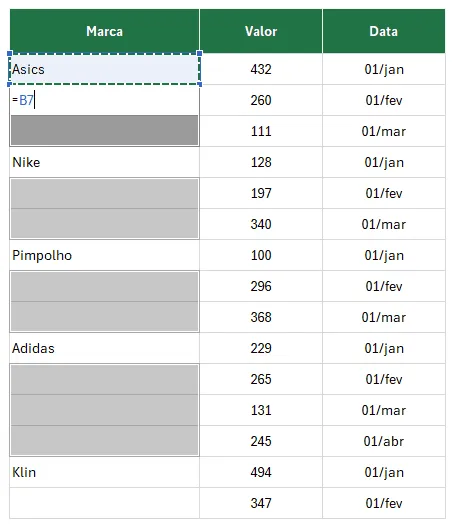Select the Pimpolho brand cell

pos(104,255)
